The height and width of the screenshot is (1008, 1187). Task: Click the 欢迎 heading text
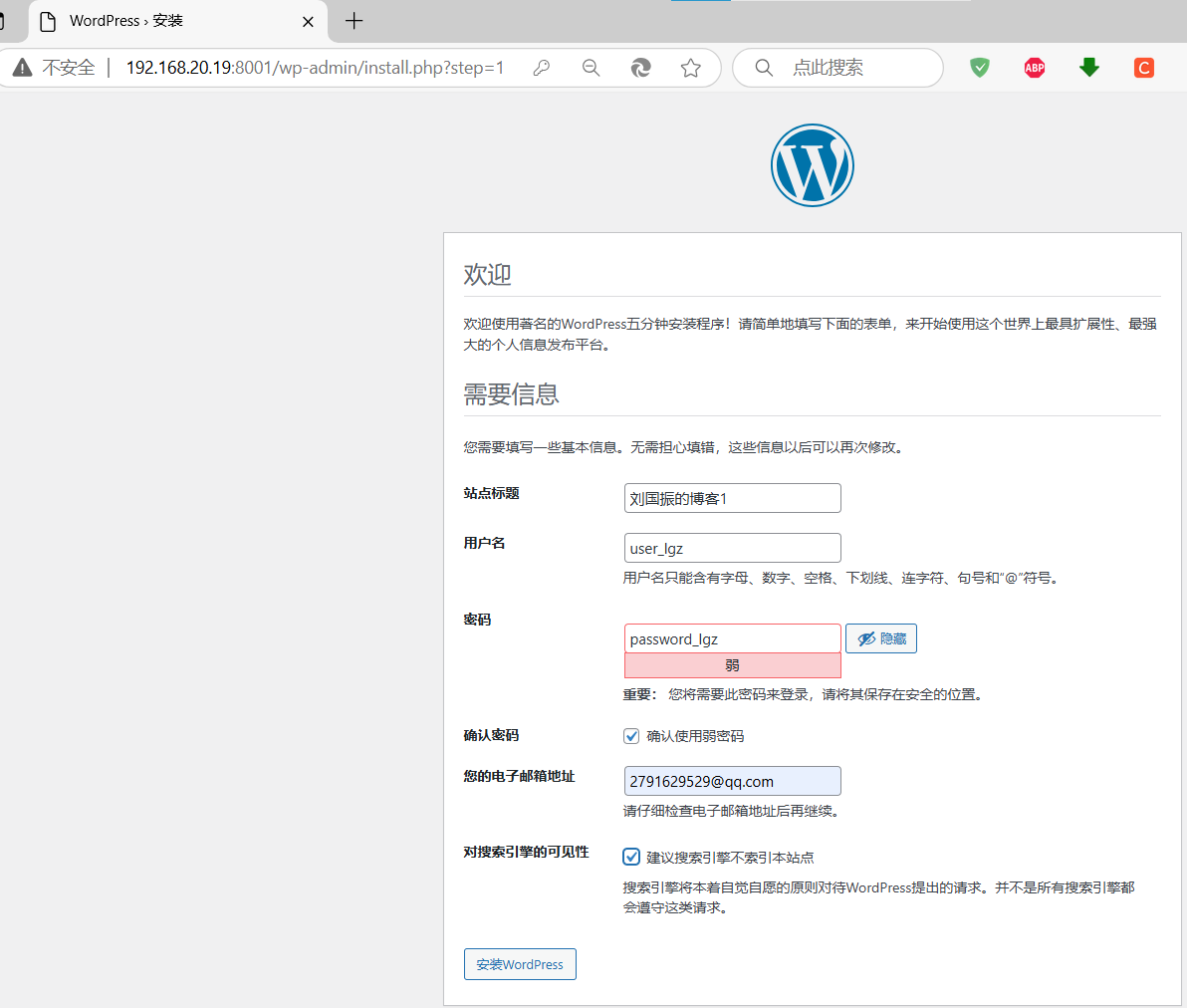click(488, 274)
